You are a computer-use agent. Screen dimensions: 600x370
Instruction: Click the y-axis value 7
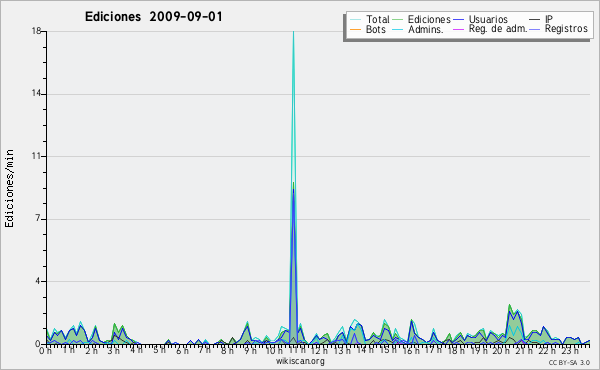tap(38, 218)
